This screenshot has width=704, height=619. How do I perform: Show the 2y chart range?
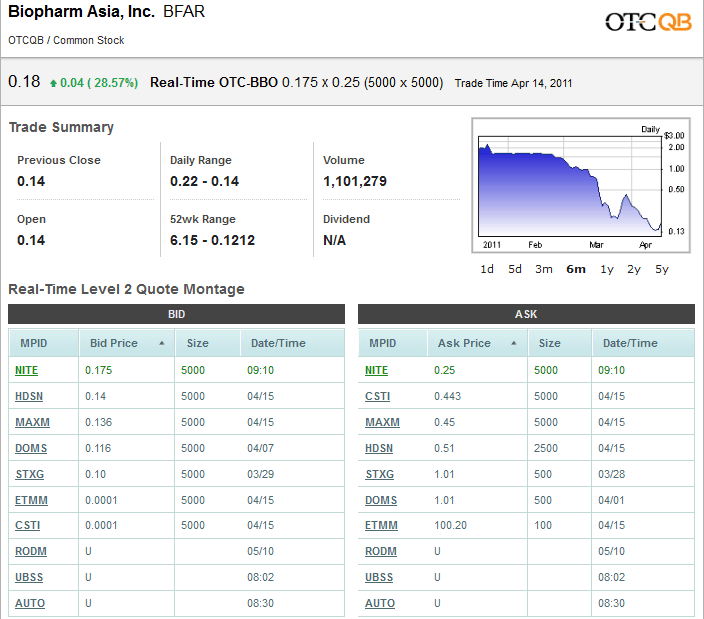[x=634, y=269]
